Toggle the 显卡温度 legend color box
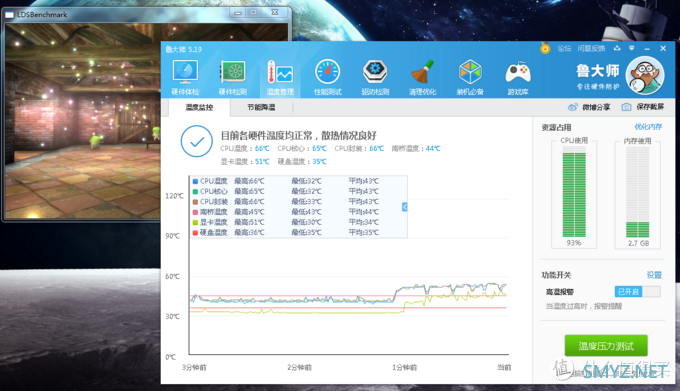The width and height of the screenshot is (680, 391). (x=195, y=222)
